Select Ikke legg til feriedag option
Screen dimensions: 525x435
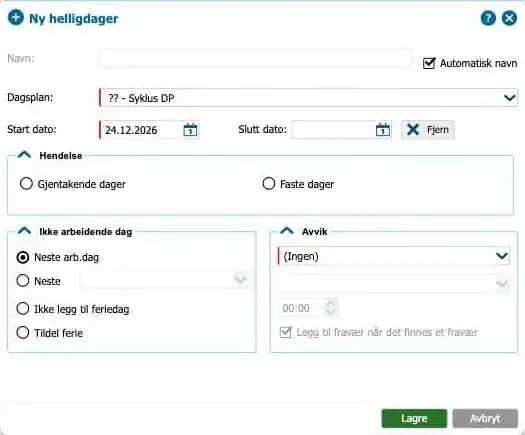point(23,309)
